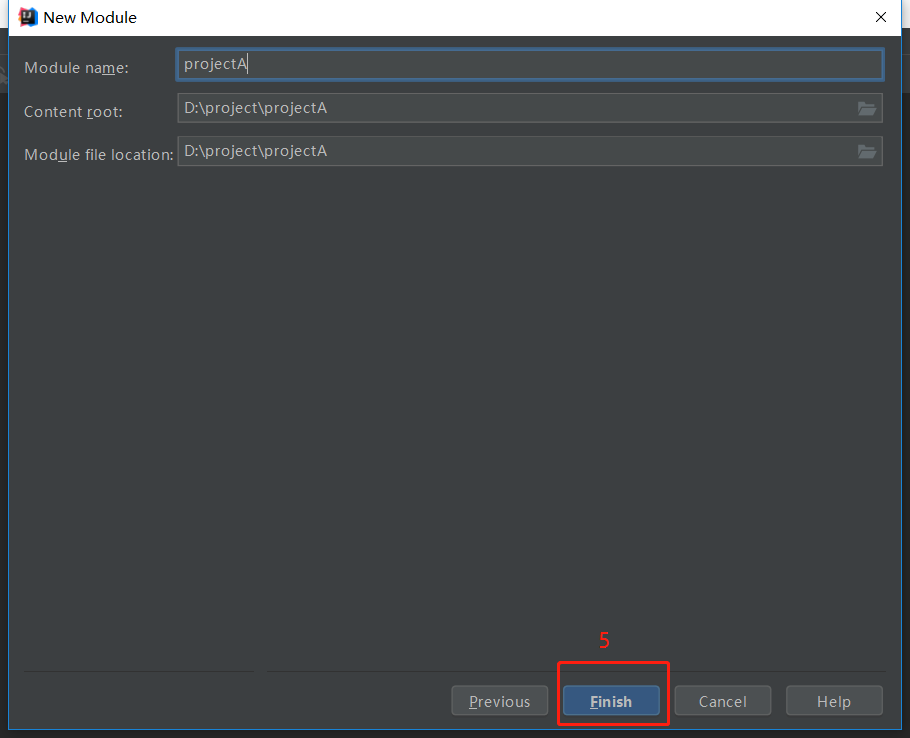
Task: Click the 'Module file location:' label
Action: (x=99, y=155)
